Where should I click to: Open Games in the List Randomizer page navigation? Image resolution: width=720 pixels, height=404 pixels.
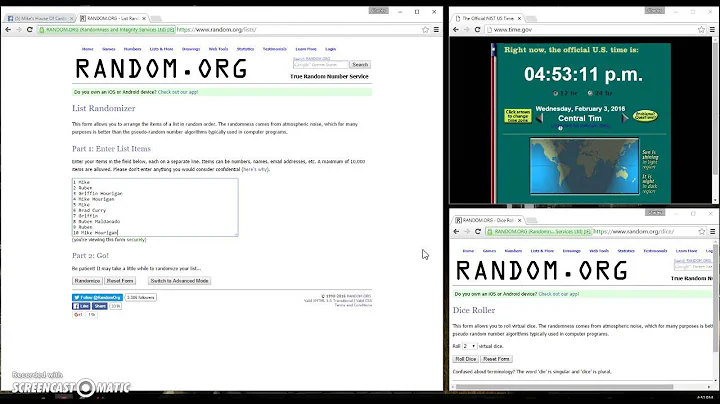coord(108,49)
